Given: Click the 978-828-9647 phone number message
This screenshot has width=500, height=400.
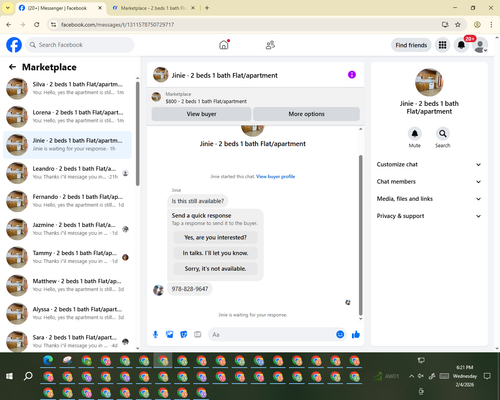Looking at the screenshot, I should tap(190, 289).
